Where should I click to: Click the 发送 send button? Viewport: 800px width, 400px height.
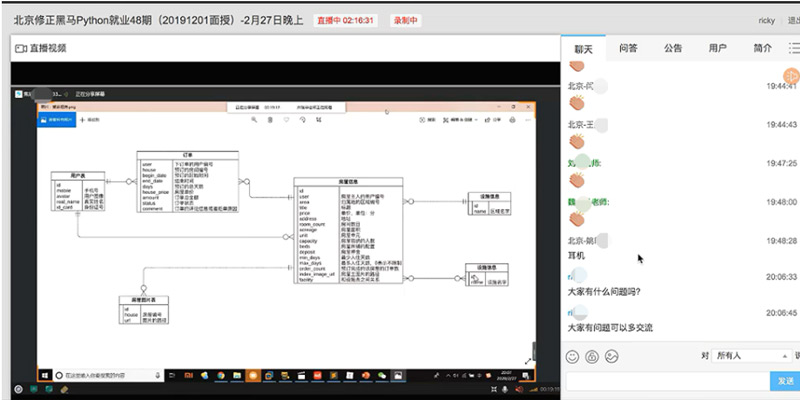point(783,381)
